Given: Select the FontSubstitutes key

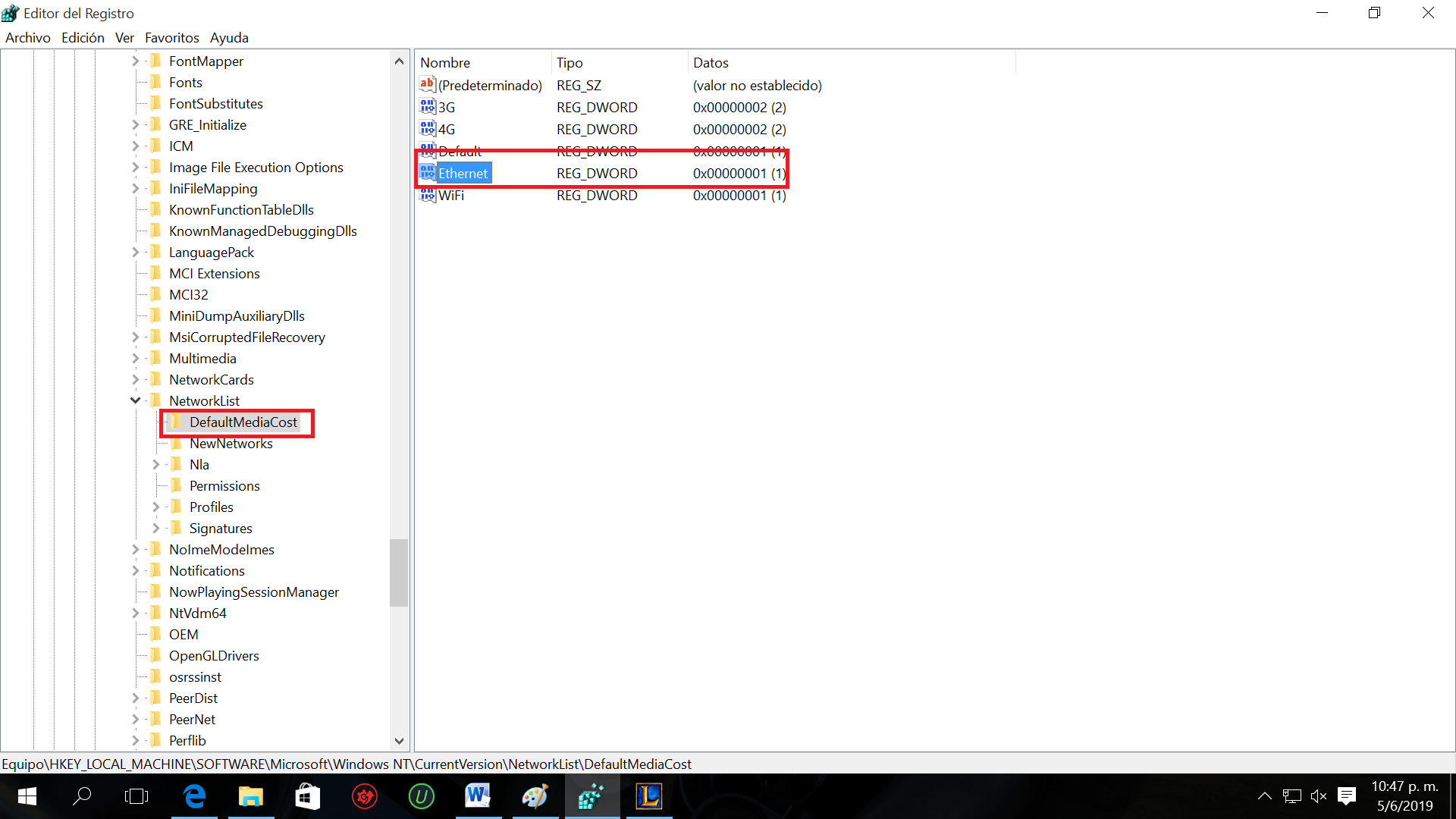Looking at the screenshot, I should click(x=215, y=104).
